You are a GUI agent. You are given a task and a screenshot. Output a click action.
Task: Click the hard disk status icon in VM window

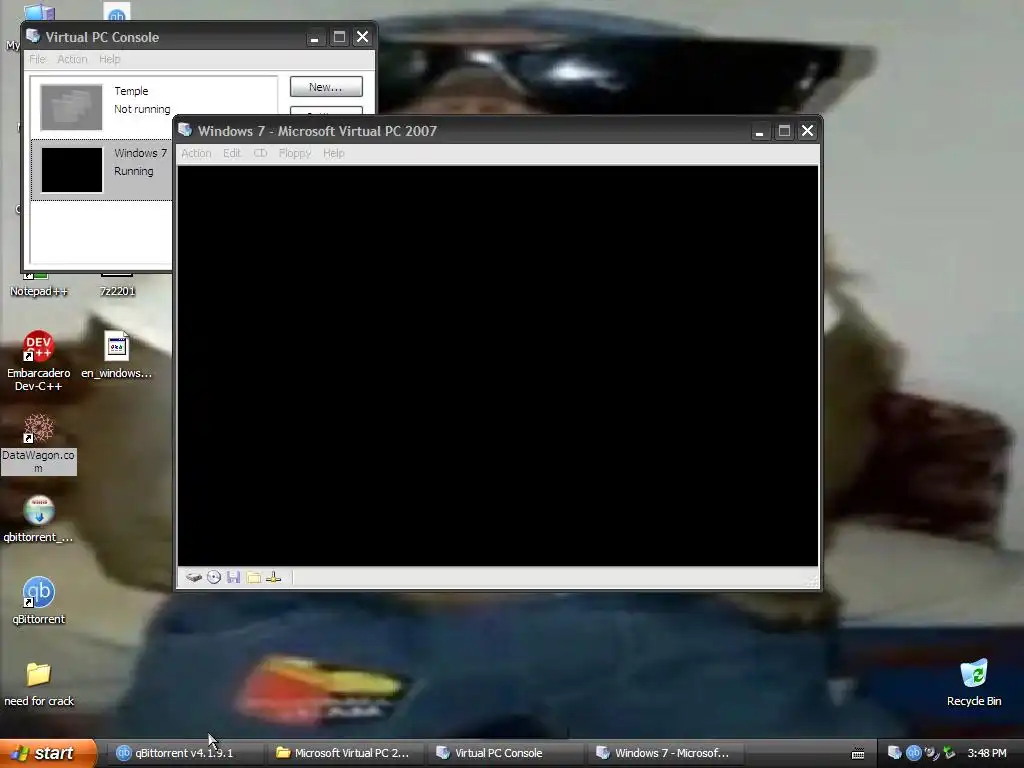click(x=193, y=577)
